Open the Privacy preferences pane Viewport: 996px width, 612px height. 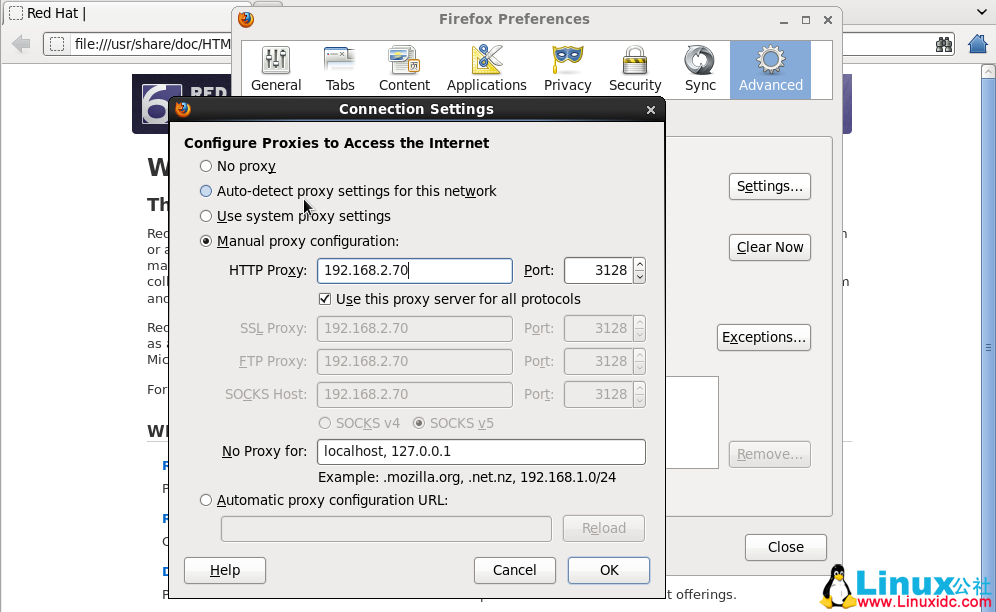[567, 69]
